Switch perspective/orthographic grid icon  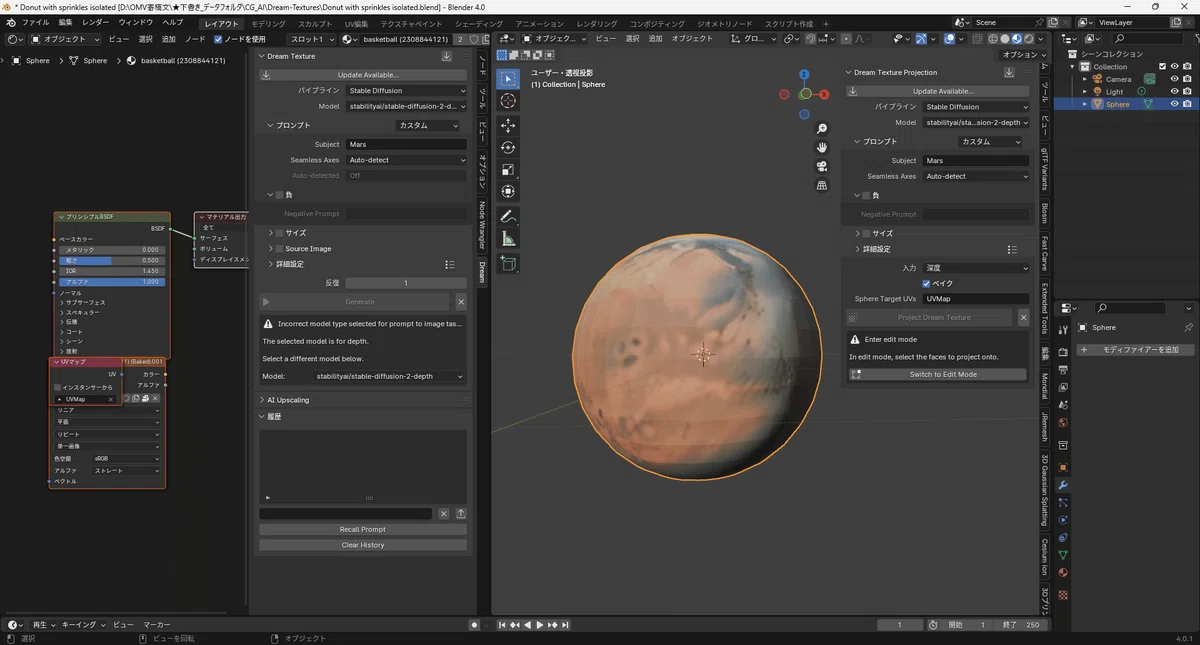822,185
